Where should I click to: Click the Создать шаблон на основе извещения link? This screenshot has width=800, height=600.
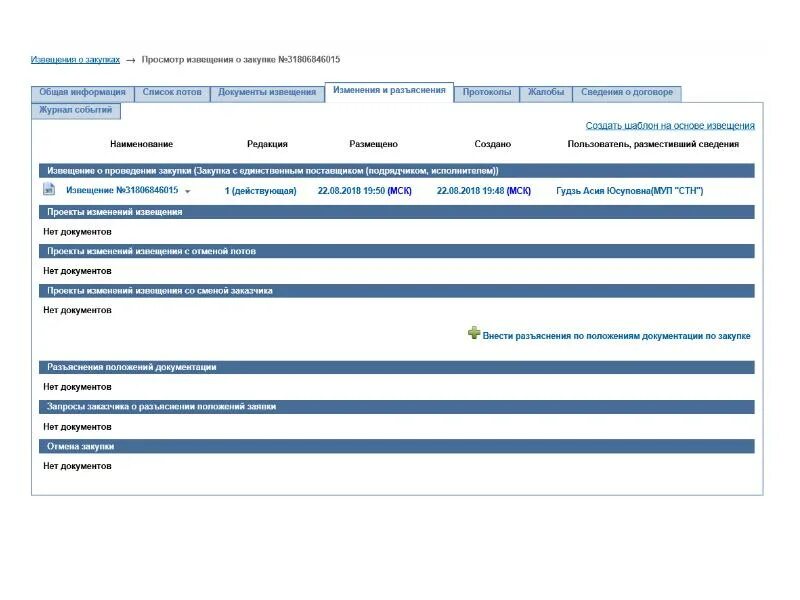pyautogui.click(x=670, y=126)
